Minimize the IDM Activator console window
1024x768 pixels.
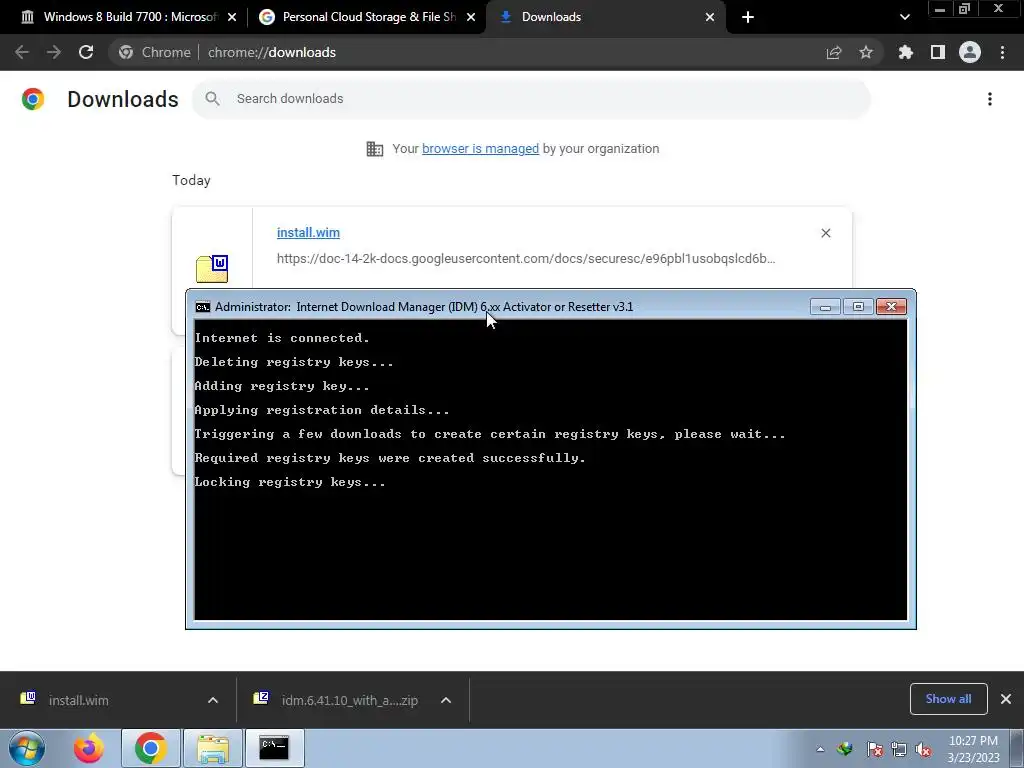click(x=825, y=307)
